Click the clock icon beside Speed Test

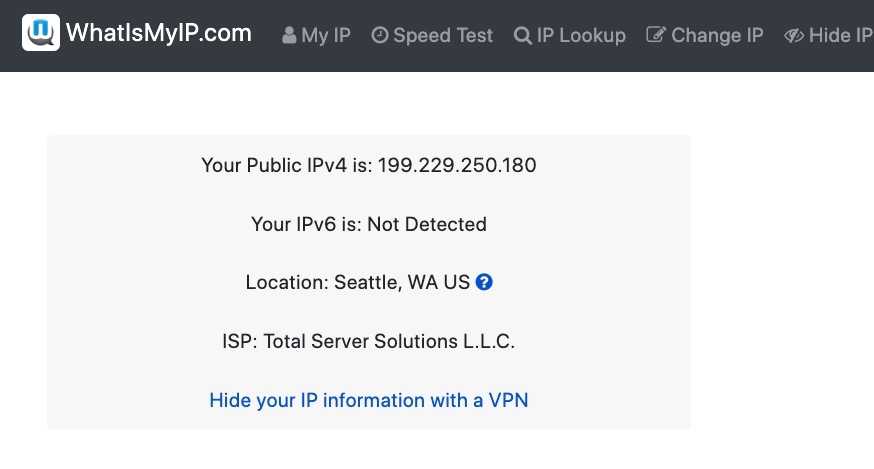tap(380, 36)
